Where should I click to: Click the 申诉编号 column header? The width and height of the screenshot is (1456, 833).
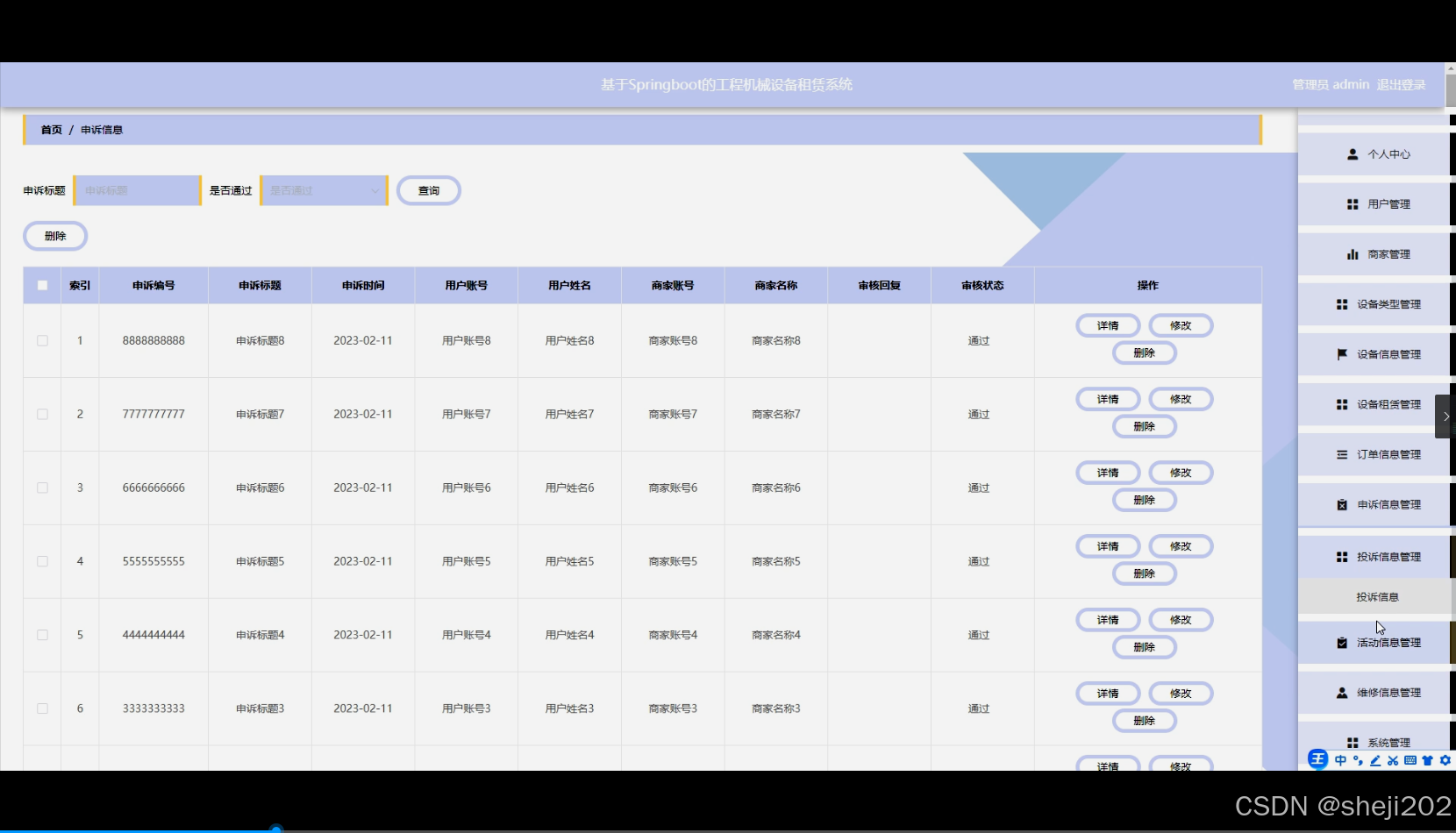coord(153,285)
